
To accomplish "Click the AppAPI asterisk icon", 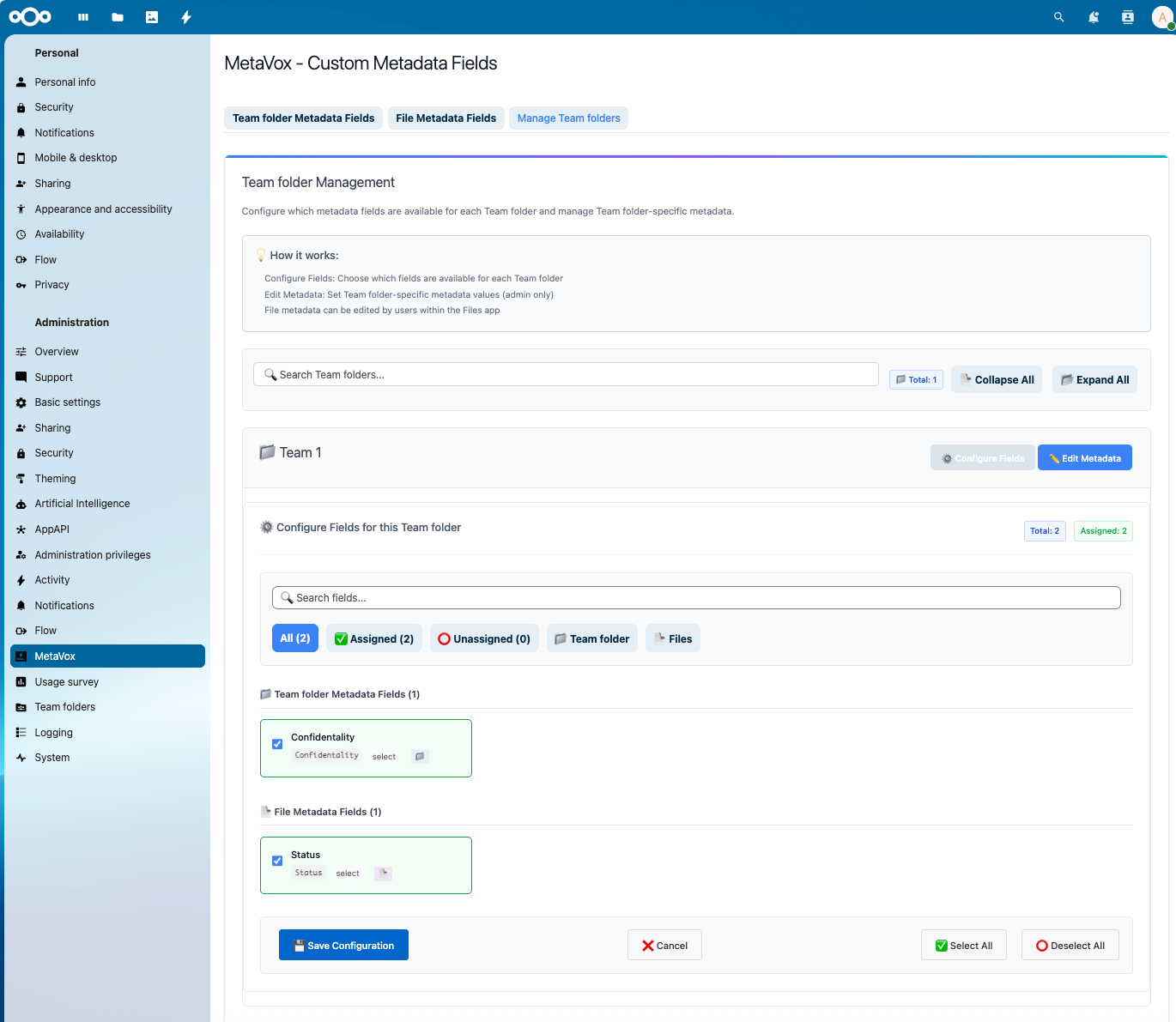I will point(21,529).
